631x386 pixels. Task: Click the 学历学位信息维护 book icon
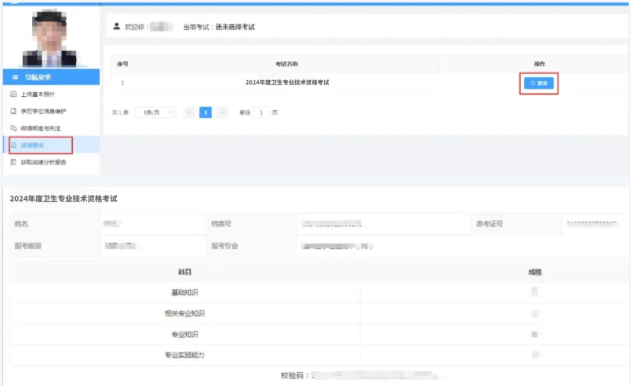13,111
